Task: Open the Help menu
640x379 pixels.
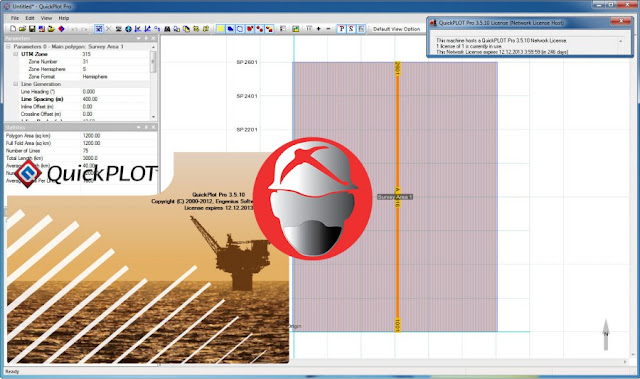Action: point(64,18)
